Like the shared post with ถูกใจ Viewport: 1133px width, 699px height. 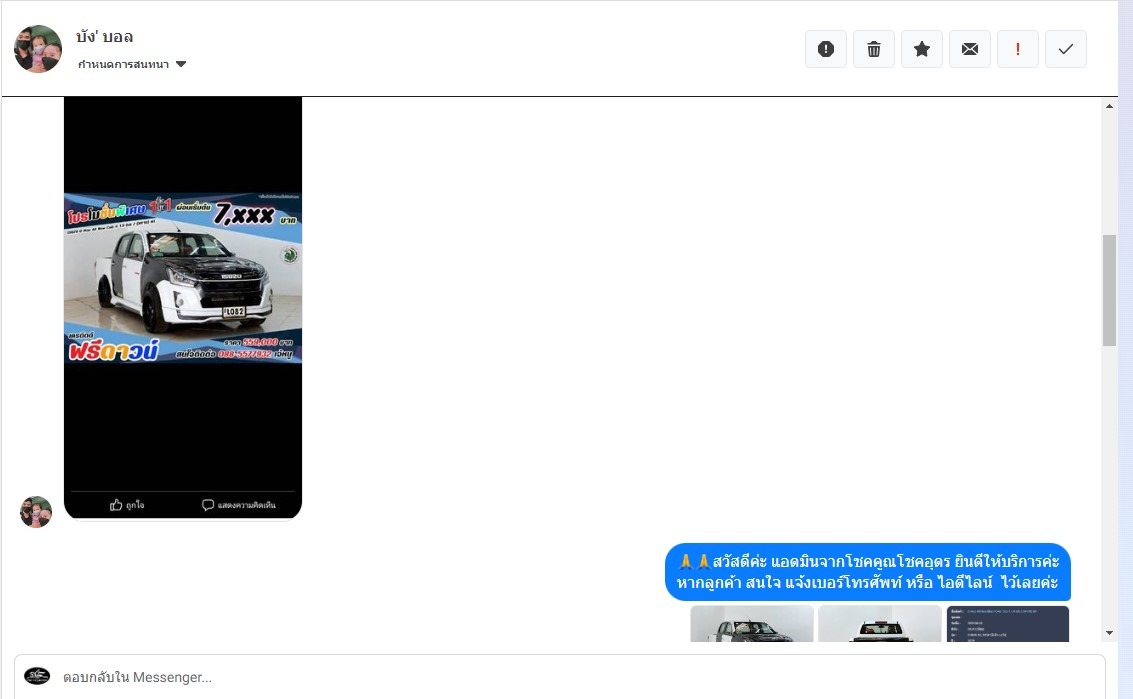(x=127, y=505)
